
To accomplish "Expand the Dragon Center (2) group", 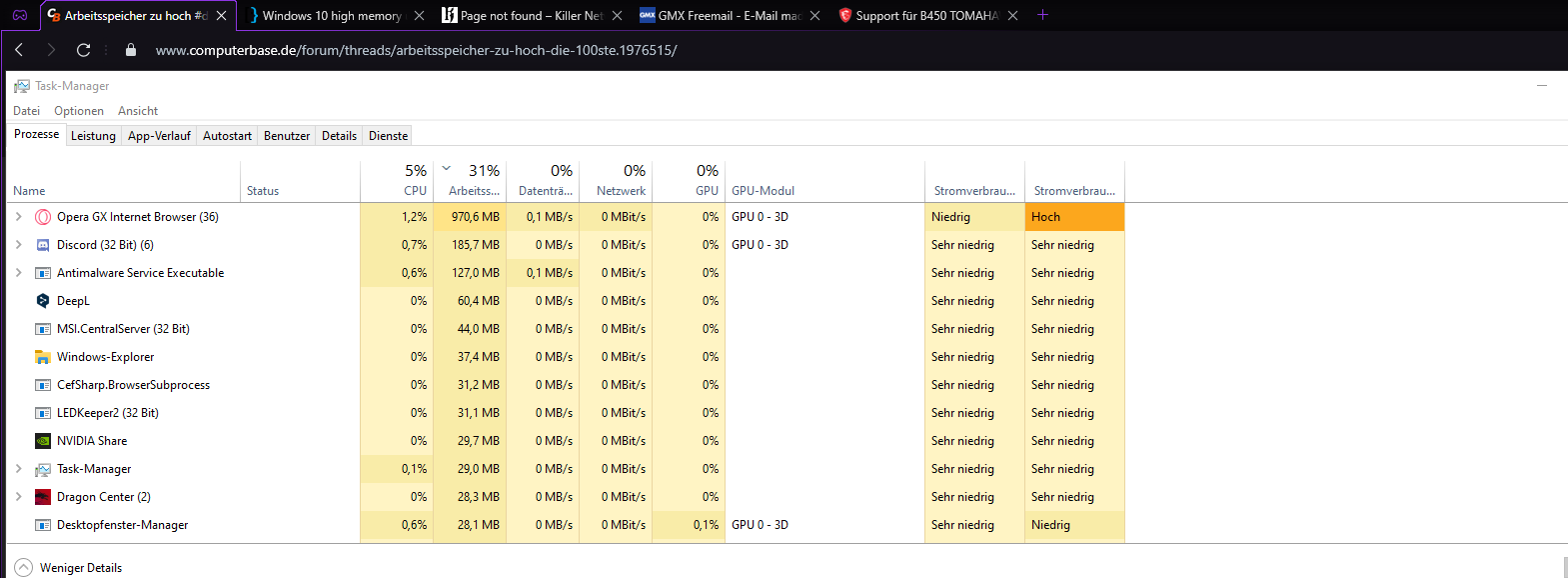I will 18,497.
